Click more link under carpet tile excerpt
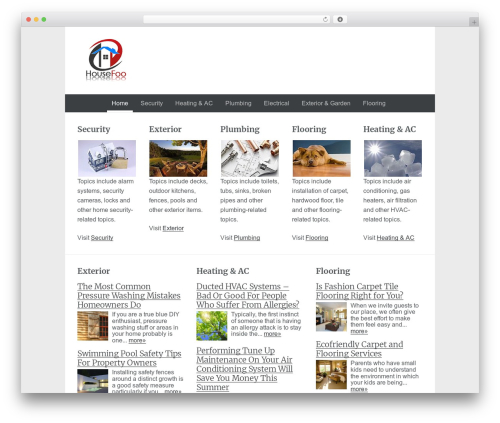 (x=359, y=331)
